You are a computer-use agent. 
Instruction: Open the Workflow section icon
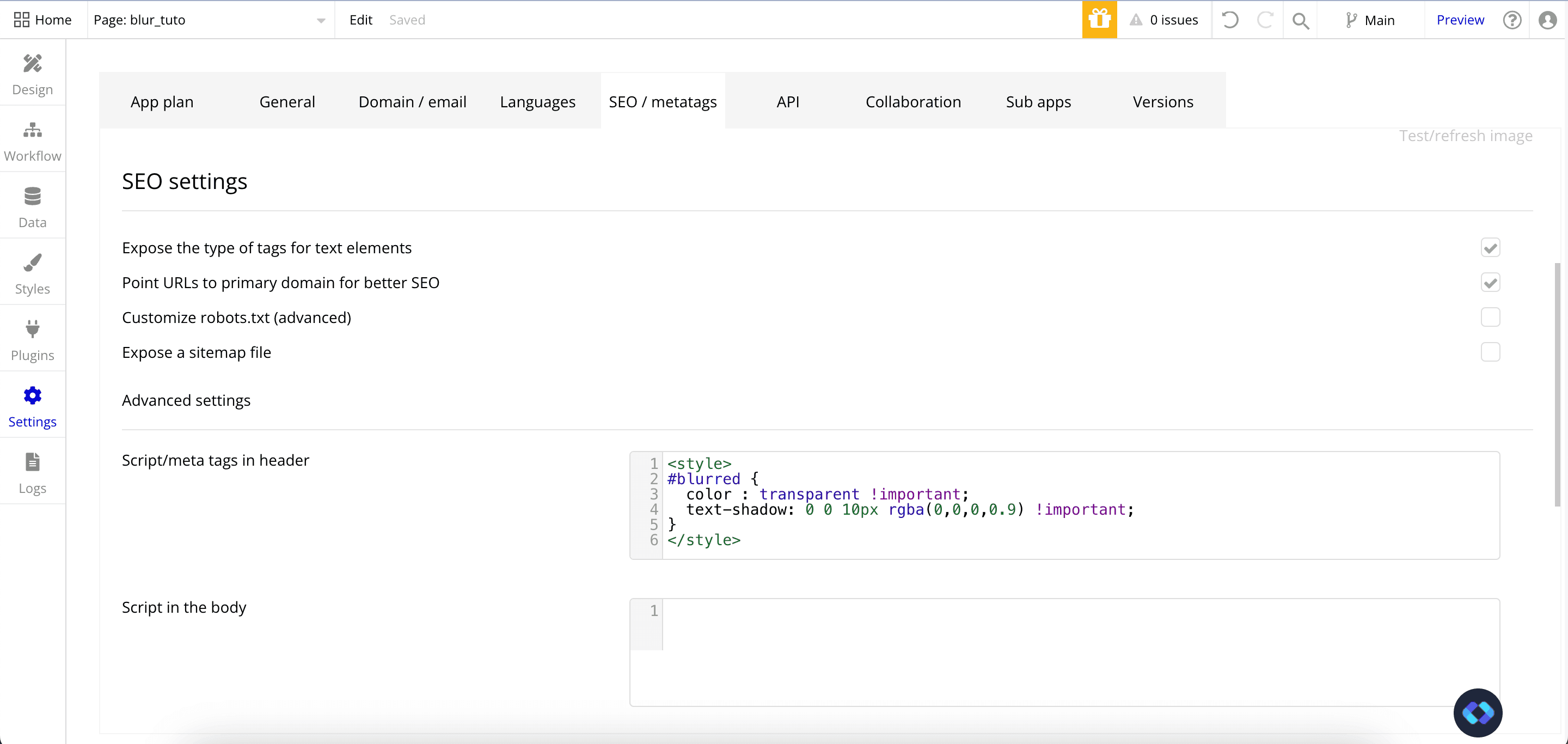coord(32,130)
